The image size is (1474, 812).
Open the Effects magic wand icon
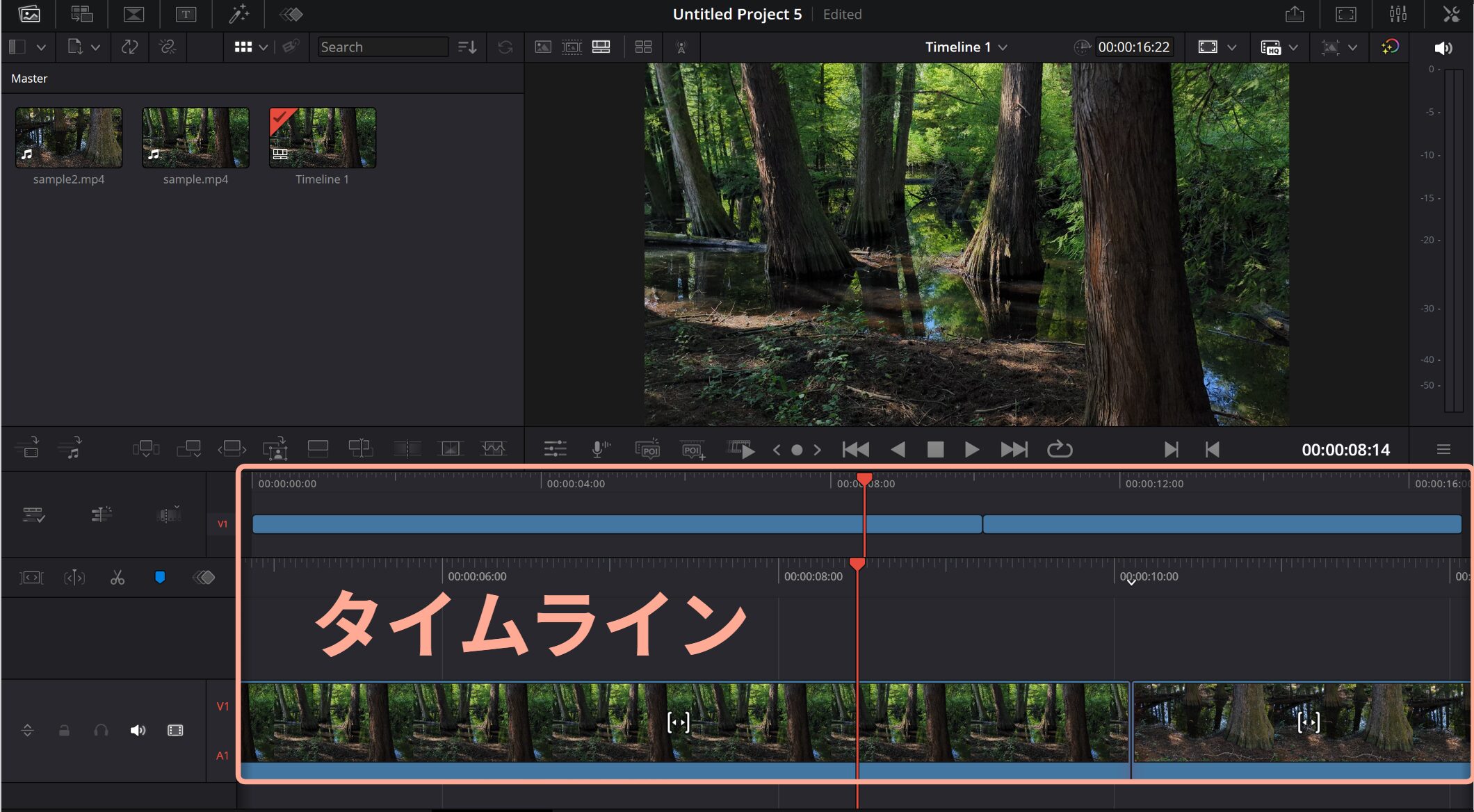click(238, 14)
